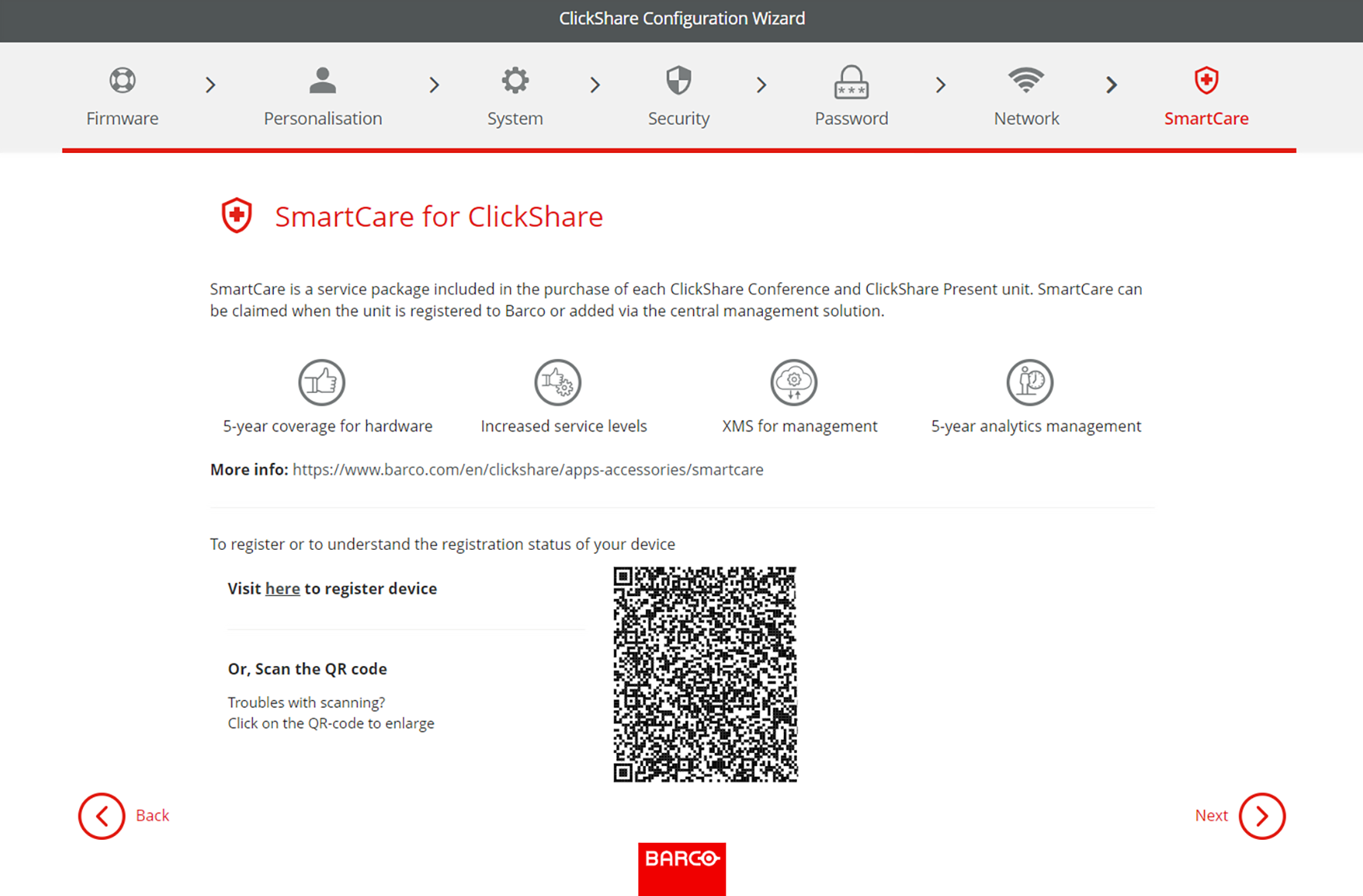This screenshot has height=896, width=1363.
Task: Click 'XMS for management' text
Action: point(800,426)
